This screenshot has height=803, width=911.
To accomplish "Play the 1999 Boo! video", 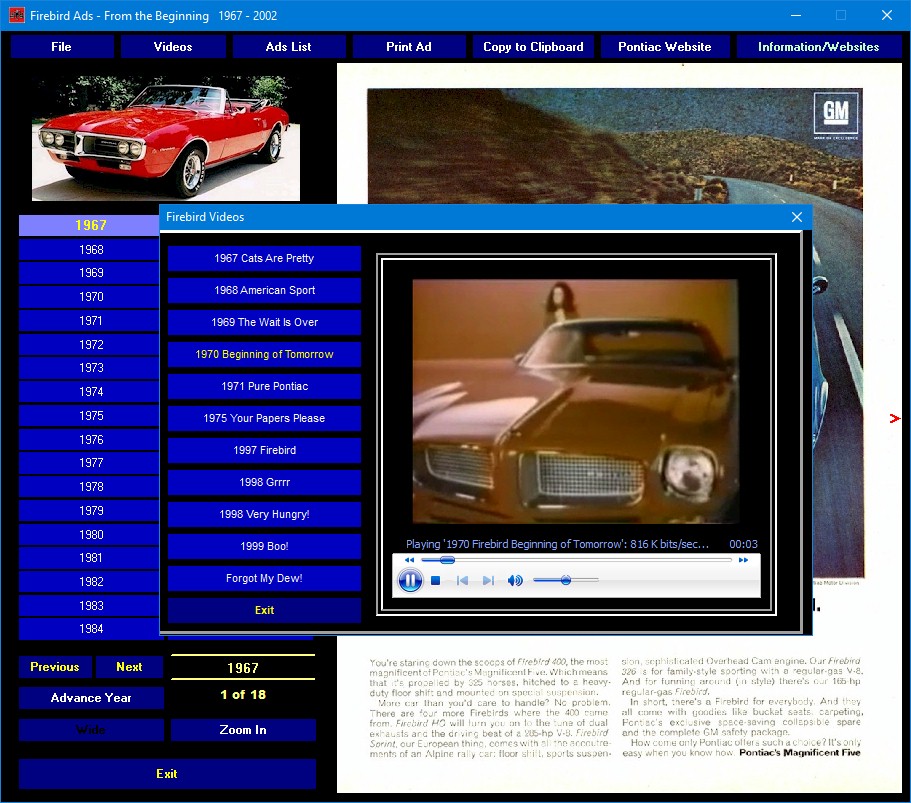I will coord(264,546).
